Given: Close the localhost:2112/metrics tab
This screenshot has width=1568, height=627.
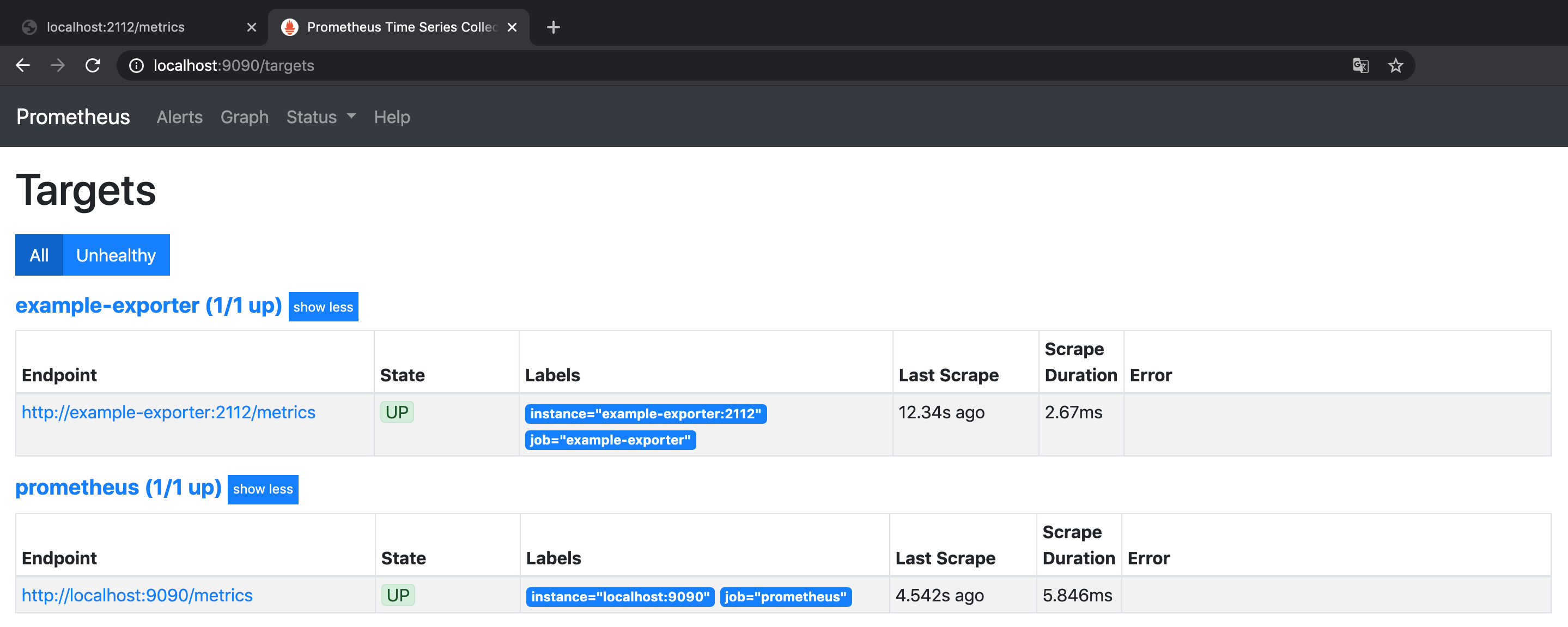Looking at the screenshot, I should tap(251, 27).
